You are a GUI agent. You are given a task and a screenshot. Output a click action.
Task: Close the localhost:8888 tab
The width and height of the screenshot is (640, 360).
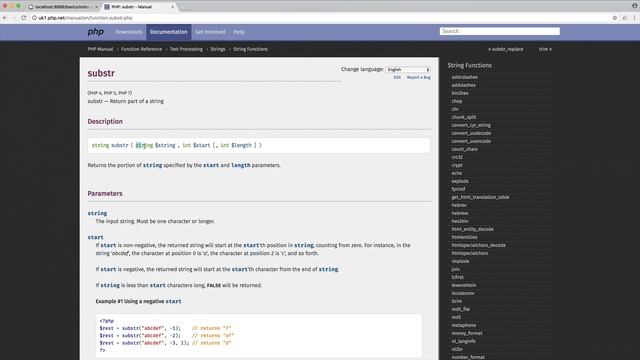click(x=96, y=7)
